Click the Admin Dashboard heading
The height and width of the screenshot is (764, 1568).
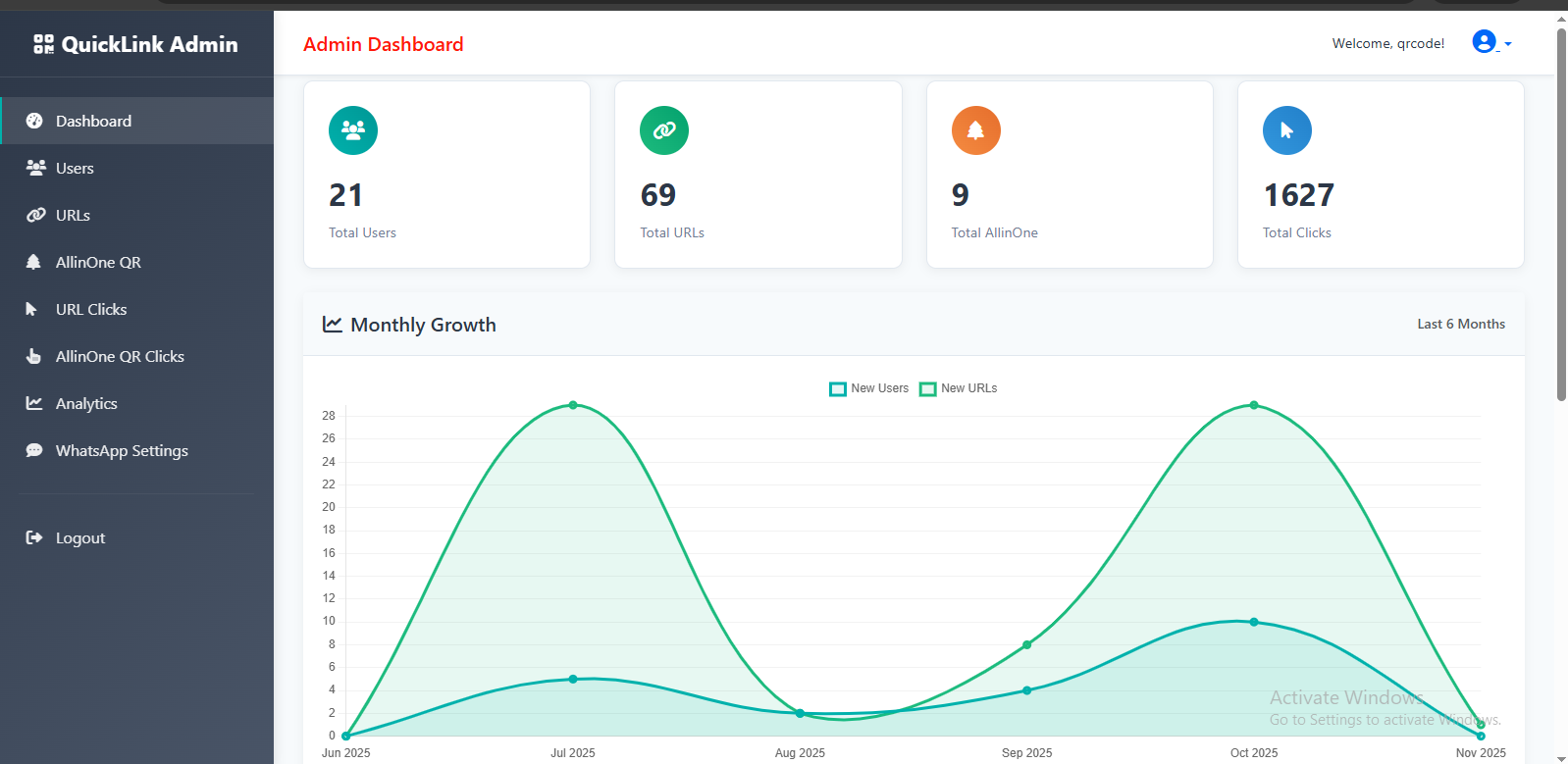coord(383,44)
